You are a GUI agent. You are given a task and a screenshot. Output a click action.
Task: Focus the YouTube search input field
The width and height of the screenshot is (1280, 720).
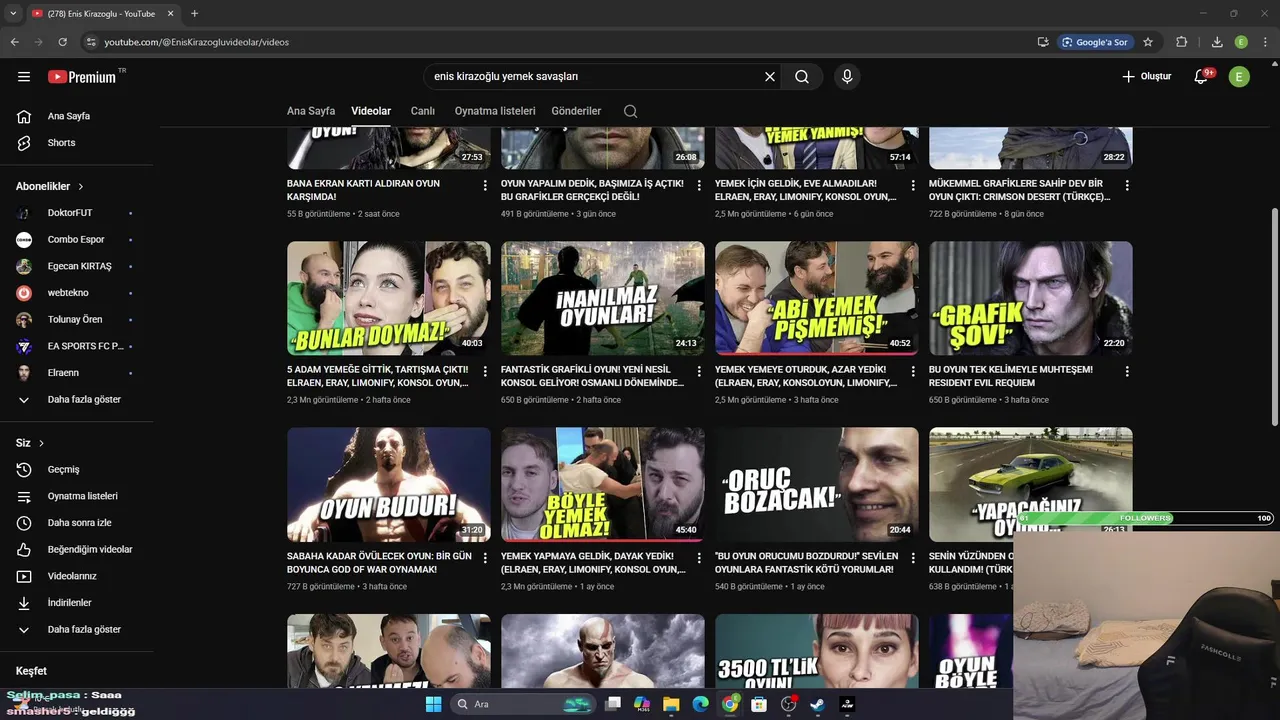click(x=595, y=77)
